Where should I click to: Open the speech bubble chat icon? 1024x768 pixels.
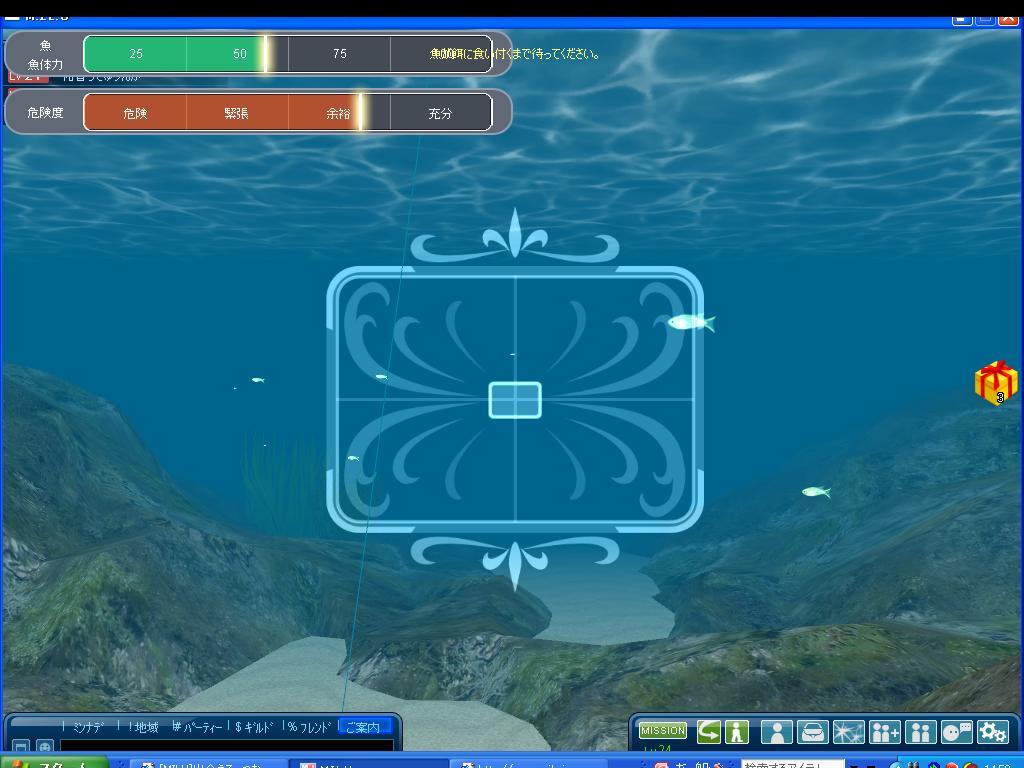click(x=957, y=732)
